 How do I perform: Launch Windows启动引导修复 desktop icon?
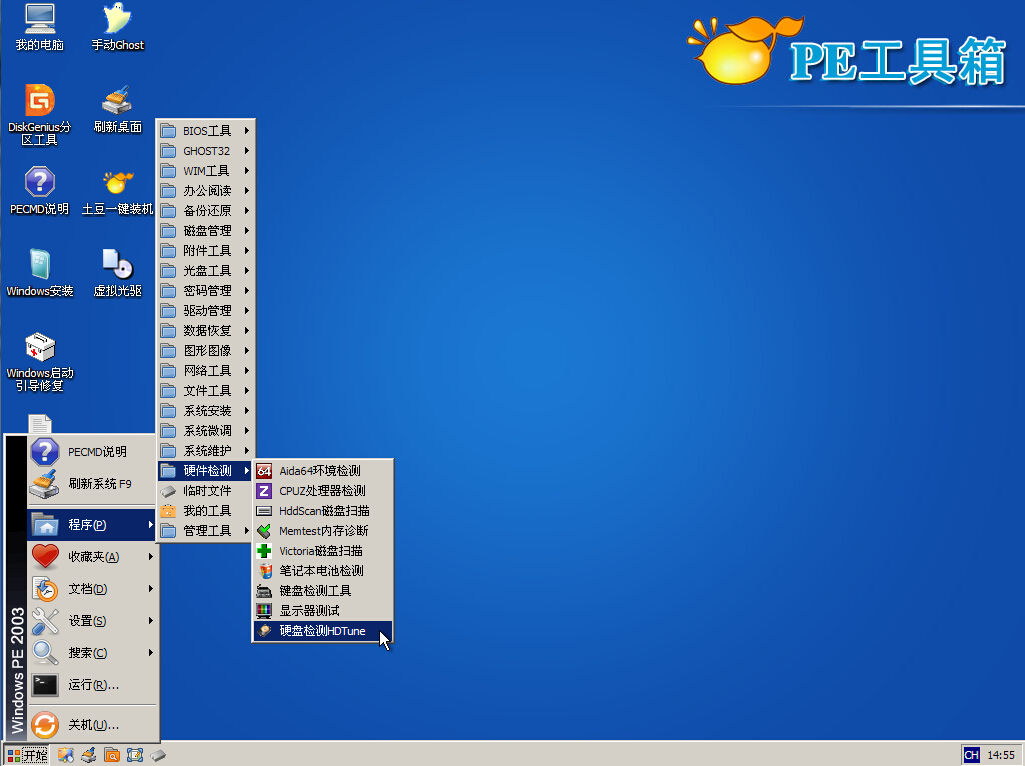pyautogui.click(x=40, y=362)
